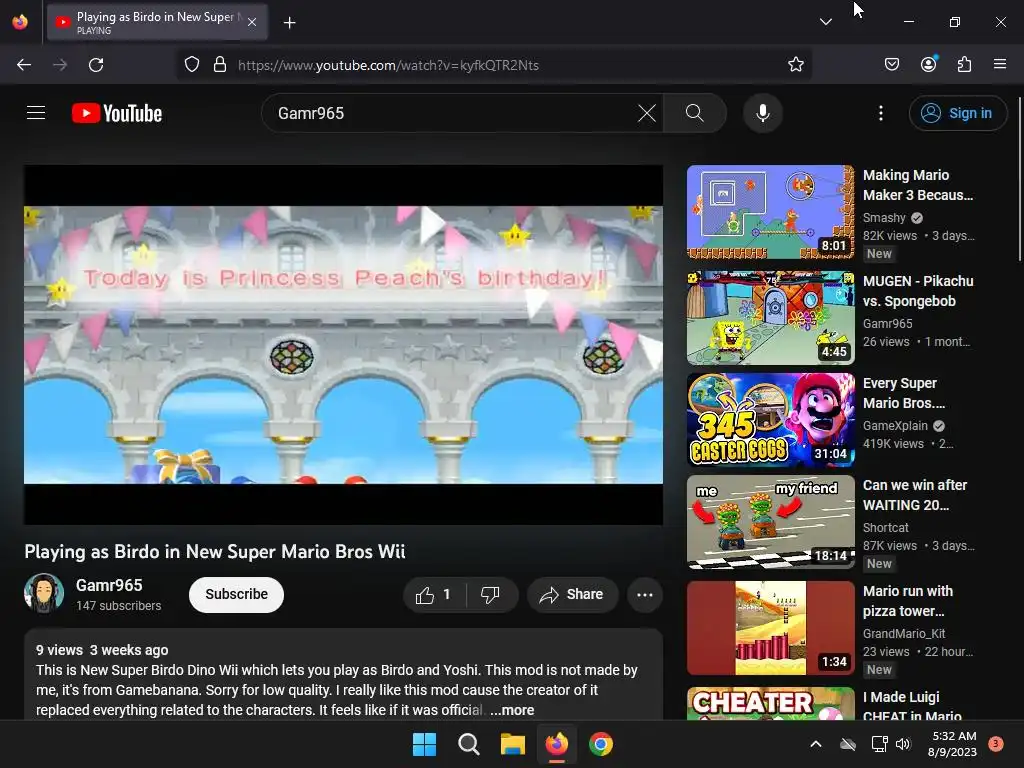Viewport: 1024px width, 768px height.
Task: Go forward in Firefox
Action: (x=60, y=65)
